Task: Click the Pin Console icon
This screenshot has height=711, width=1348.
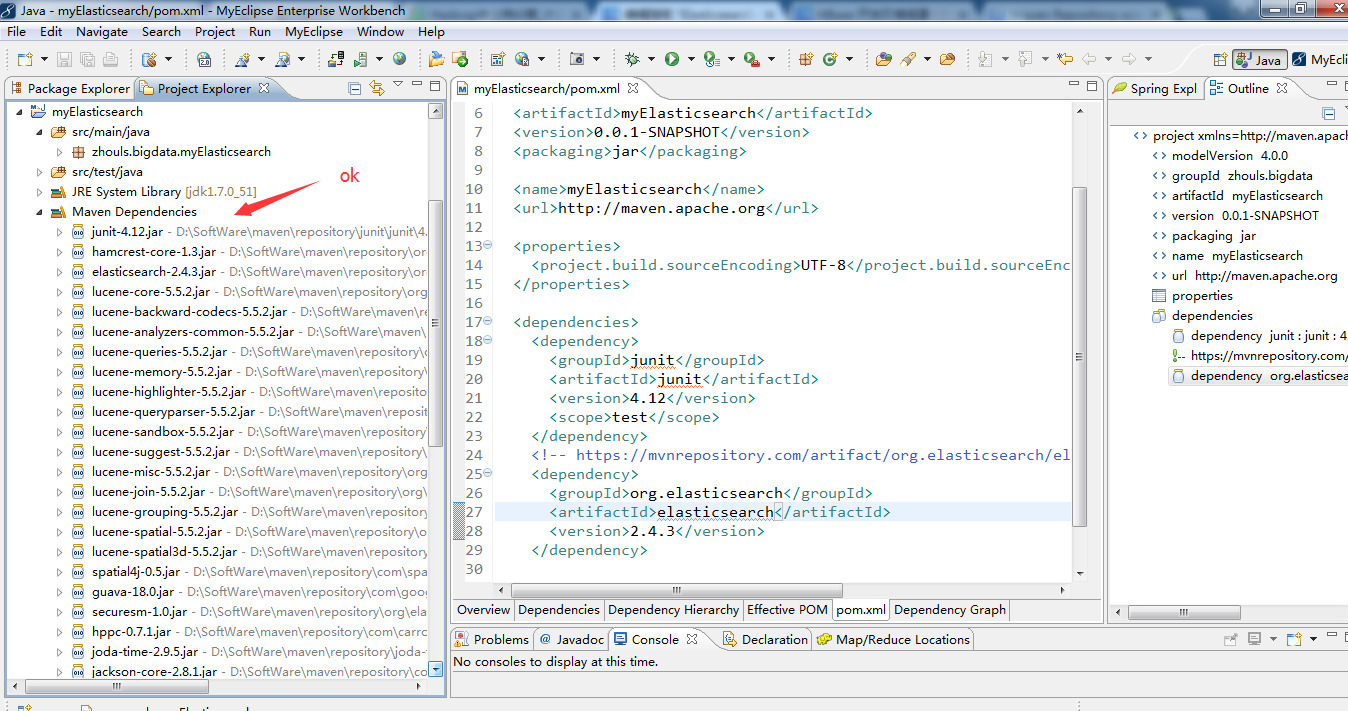Action: pos(1231,639)
